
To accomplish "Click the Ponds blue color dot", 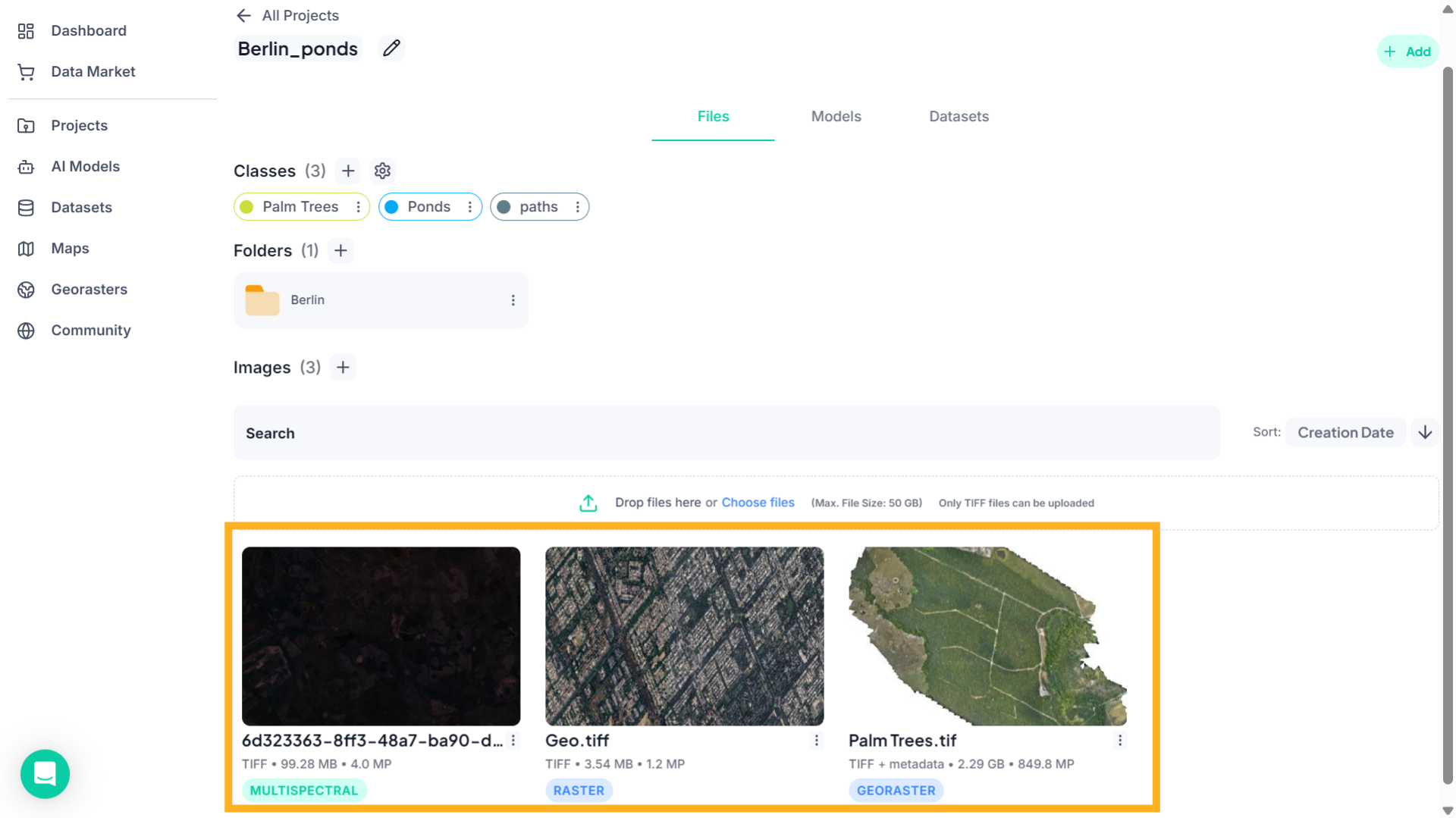I will pos(391,207).
